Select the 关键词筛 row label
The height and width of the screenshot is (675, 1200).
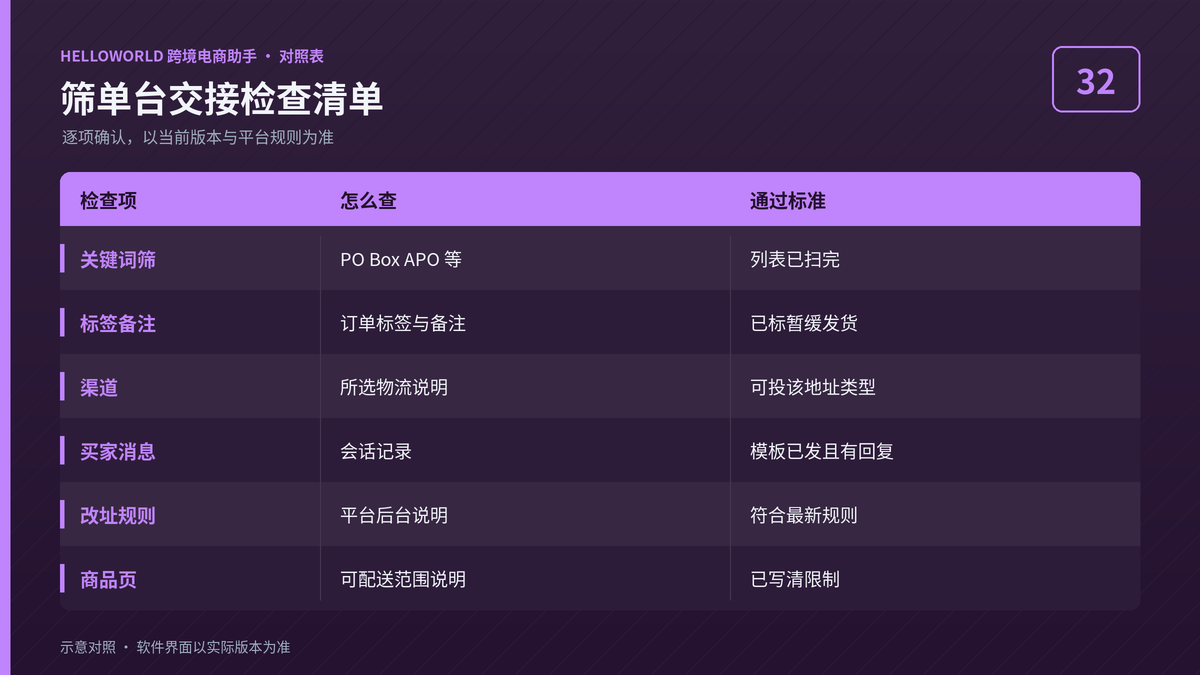pos(118,259)
